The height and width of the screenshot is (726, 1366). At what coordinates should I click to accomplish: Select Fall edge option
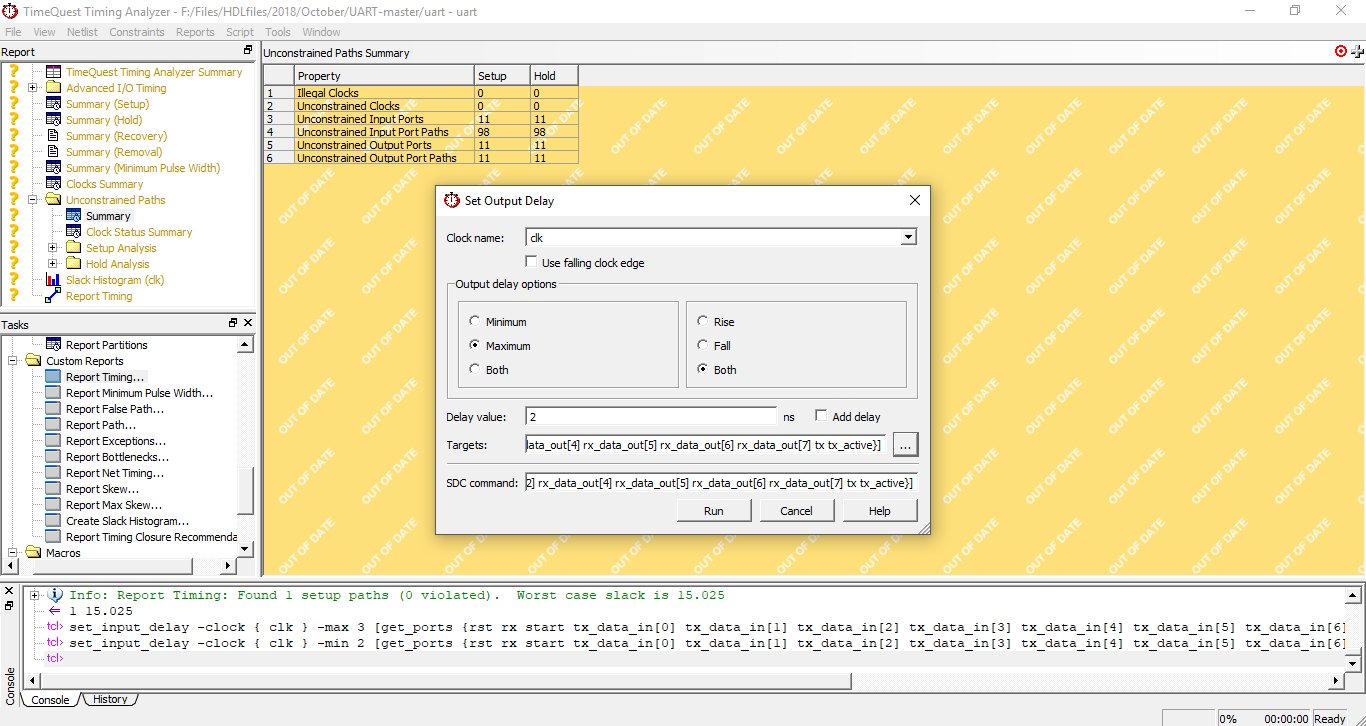(x=702, y=346)
